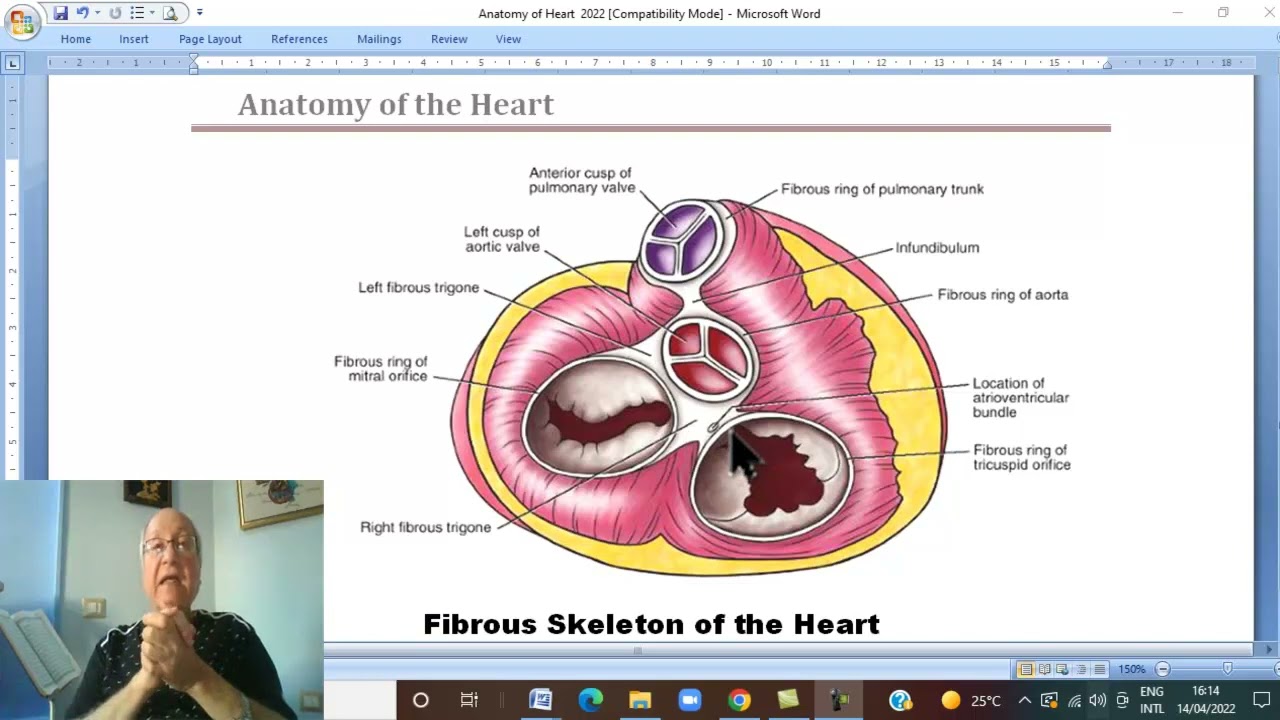Open Zoom app from the taskbar
Image resolution: width=1280 pixels, height=720 pixels.
click(x=690, y=700)
